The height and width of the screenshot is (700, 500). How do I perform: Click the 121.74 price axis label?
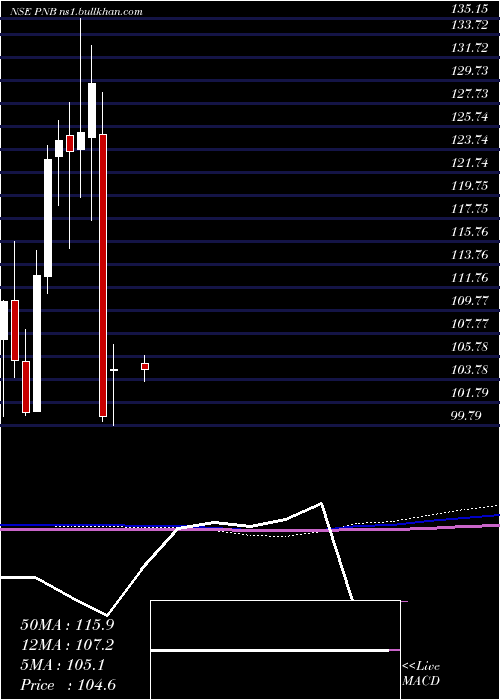point(470,163)
